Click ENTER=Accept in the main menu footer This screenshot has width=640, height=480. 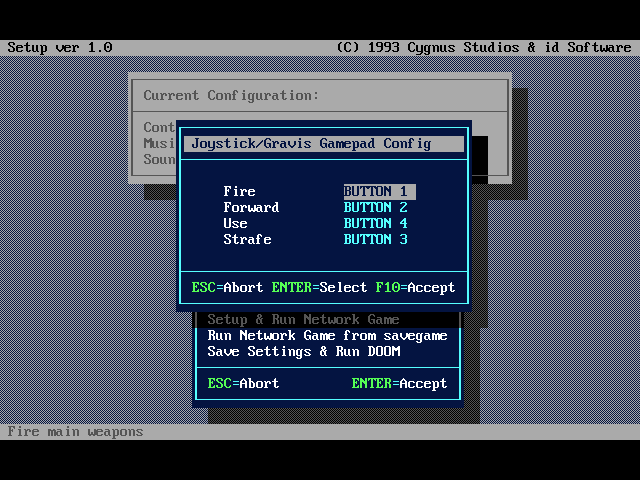point(399,383)
